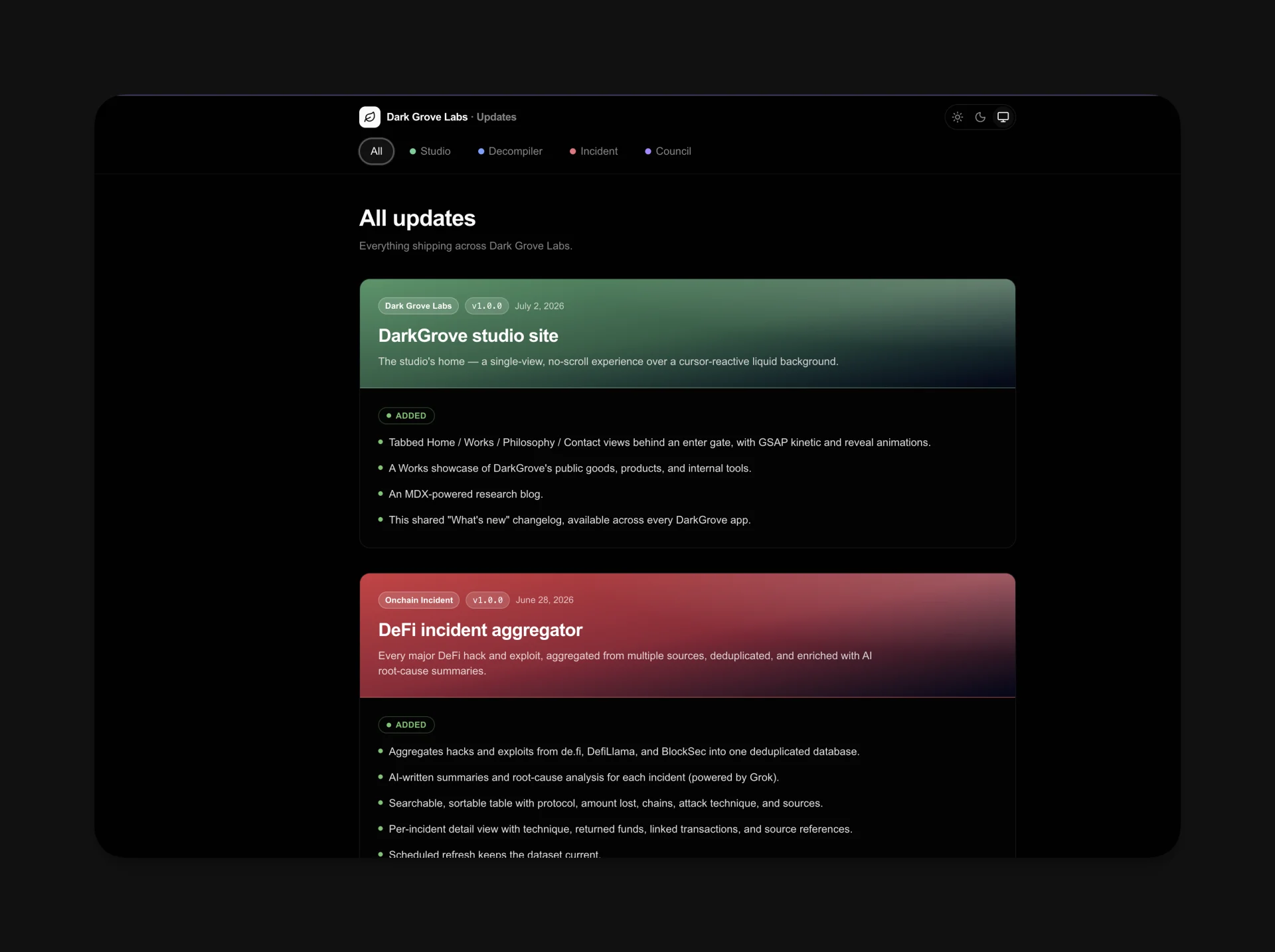Click the Updates header label
The height and width of the screenshot is (952, 1275).
coord(496,117)
